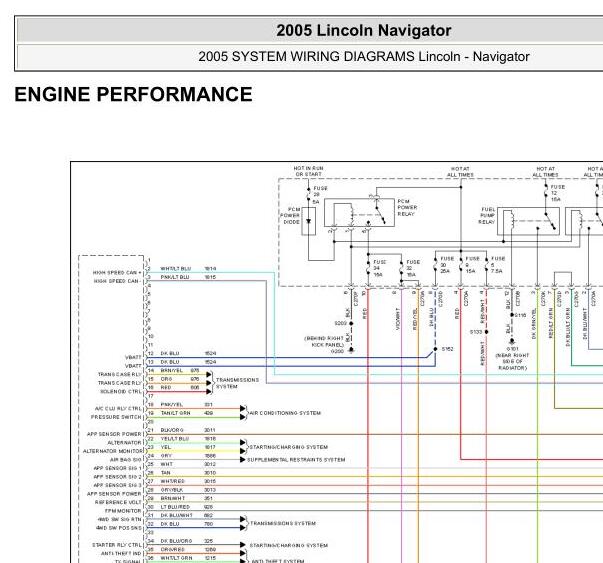603x563 pixels.
Task: Select the 'ORG' wire label at pin 15
Action: [x=166, y=379]
